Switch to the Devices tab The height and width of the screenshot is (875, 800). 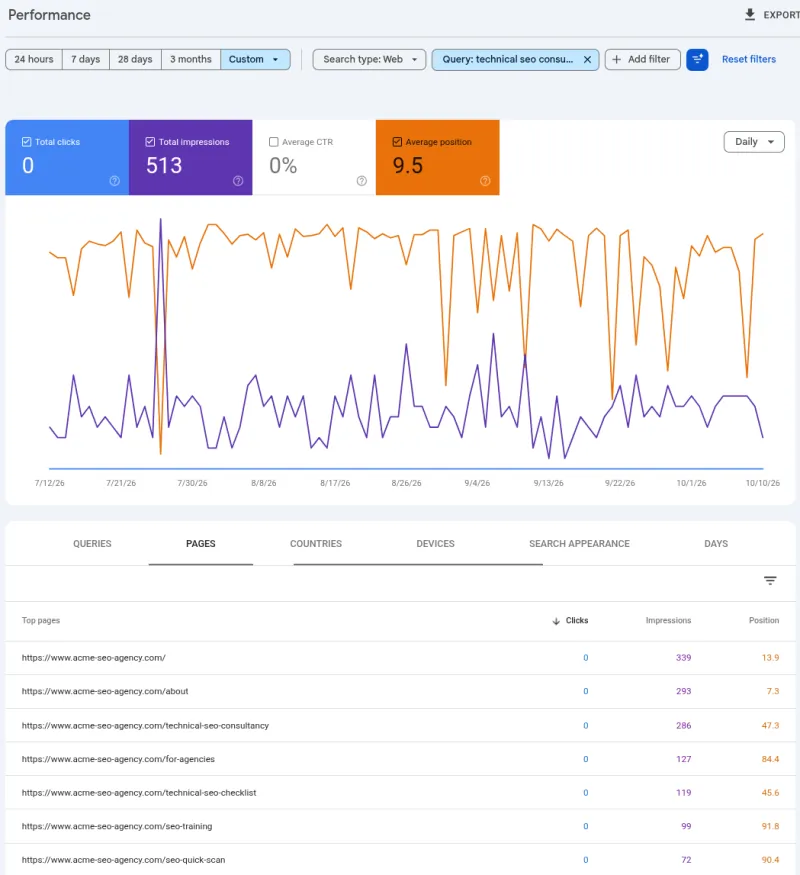[435, 544]
